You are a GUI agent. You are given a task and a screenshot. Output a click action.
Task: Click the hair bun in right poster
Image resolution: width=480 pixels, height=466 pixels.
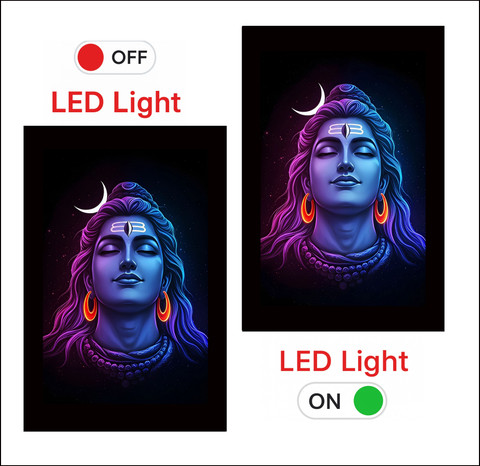tap(347, 91)
